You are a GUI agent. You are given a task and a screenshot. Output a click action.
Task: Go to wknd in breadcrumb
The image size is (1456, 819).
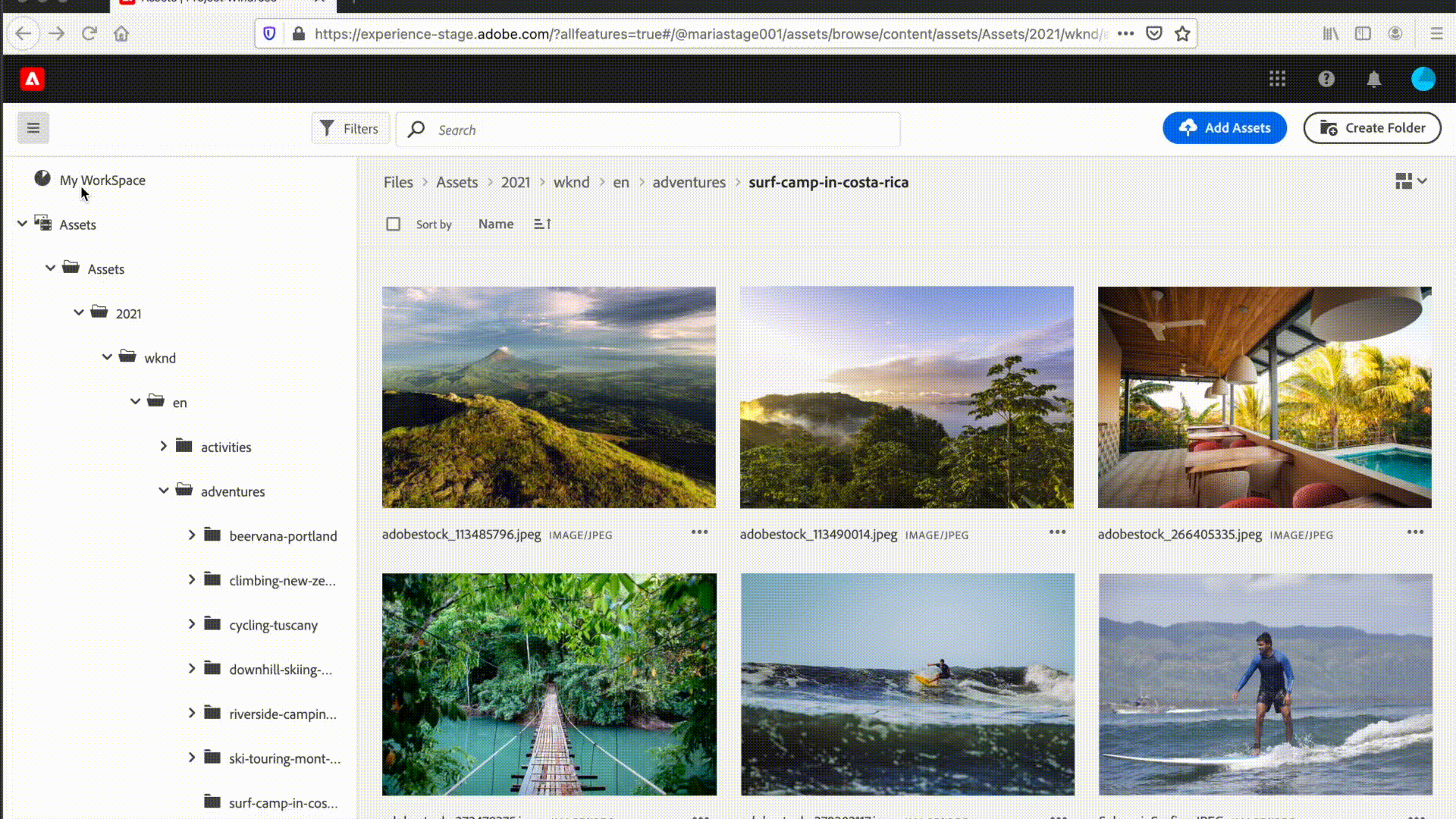pos(571,183)
